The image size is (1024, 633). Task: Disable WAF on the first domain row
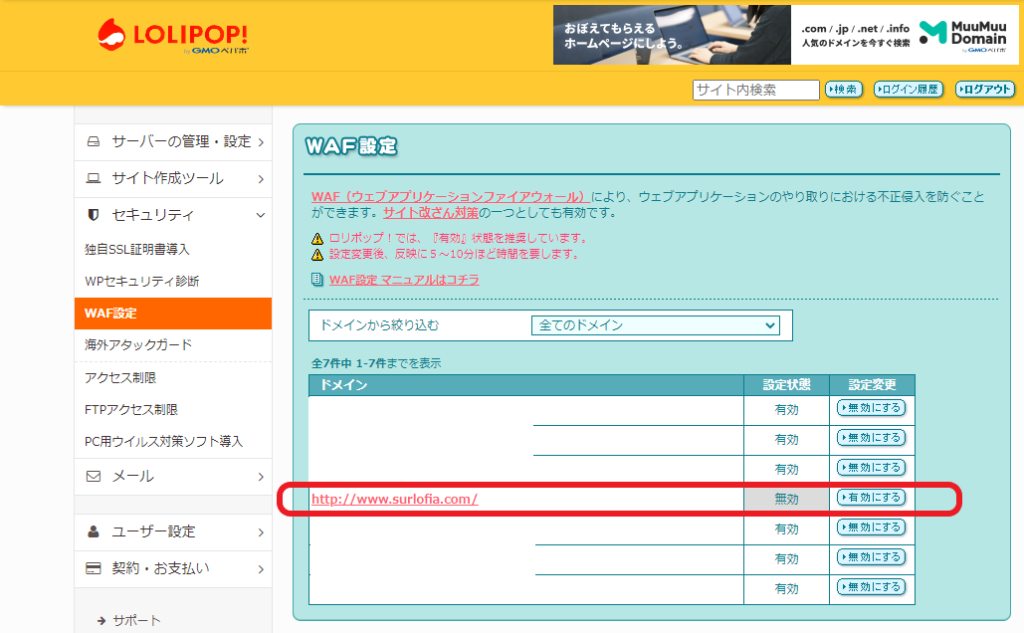coord(871,408)
